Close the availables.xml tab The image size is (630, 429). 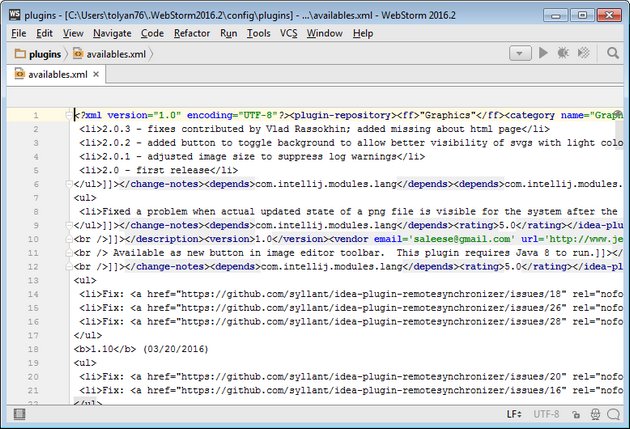tap(96, 75)
